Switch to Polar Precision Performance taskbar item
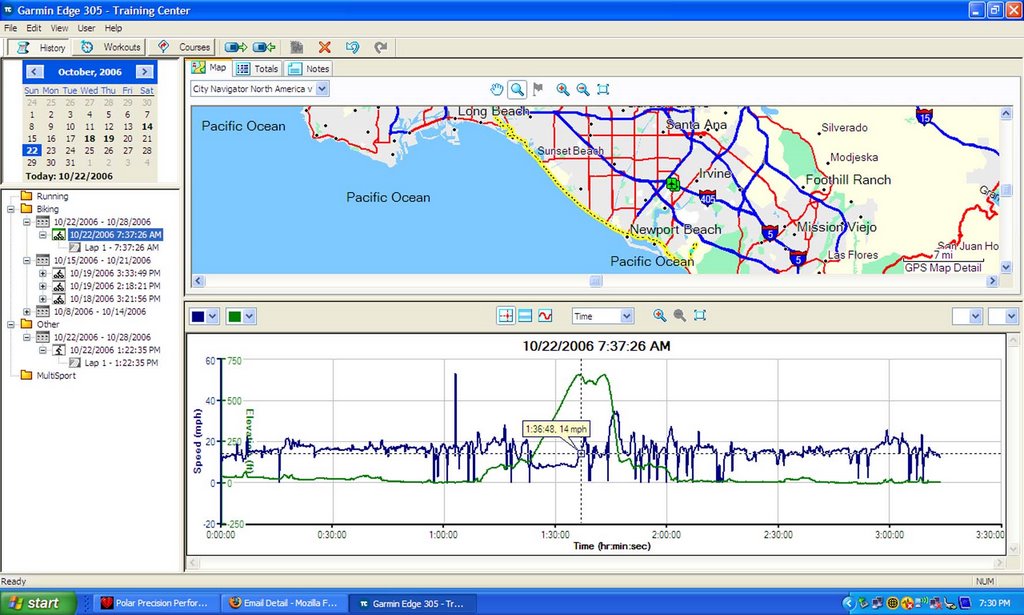 tap(154, 603)
